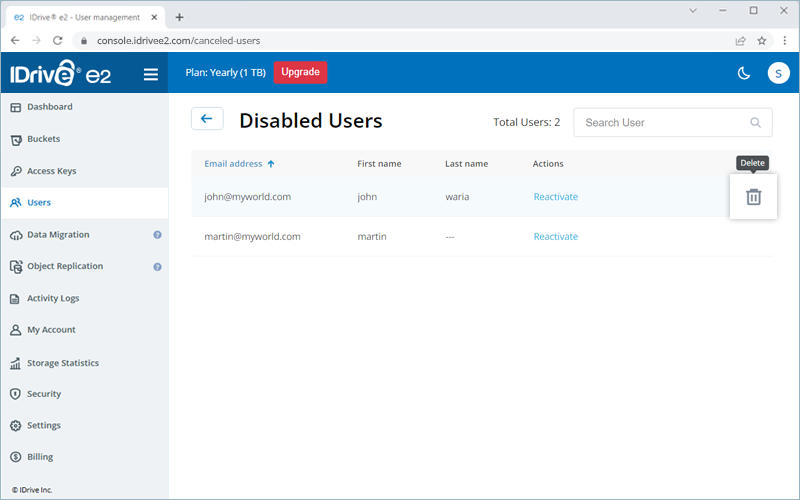
Task: Click the magnifier icon in the search box
Action: (755, 123)
